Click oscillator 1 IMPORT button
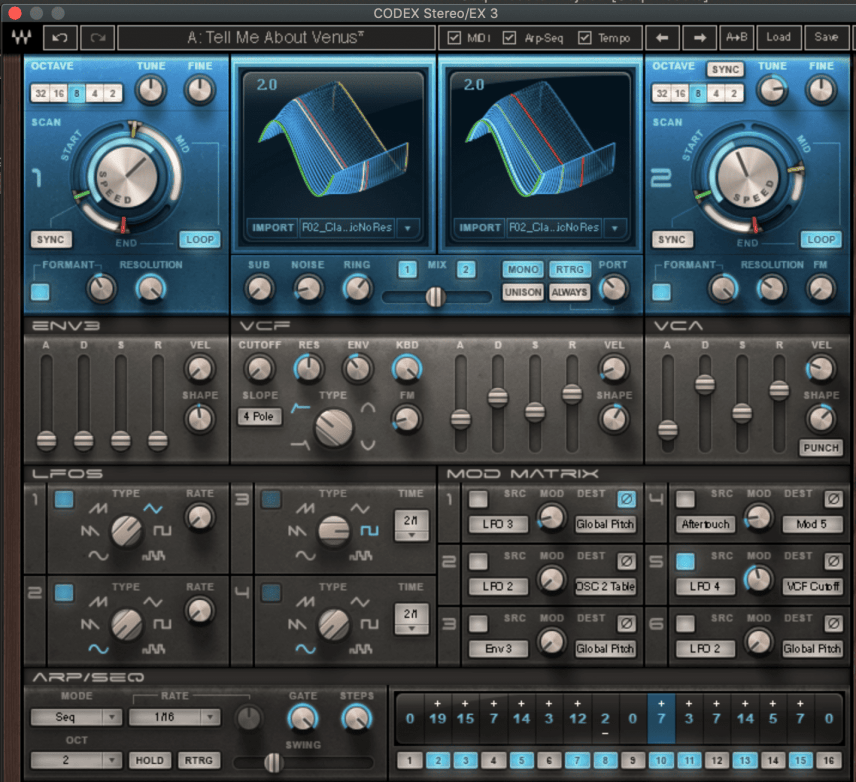 pos(272,228)
